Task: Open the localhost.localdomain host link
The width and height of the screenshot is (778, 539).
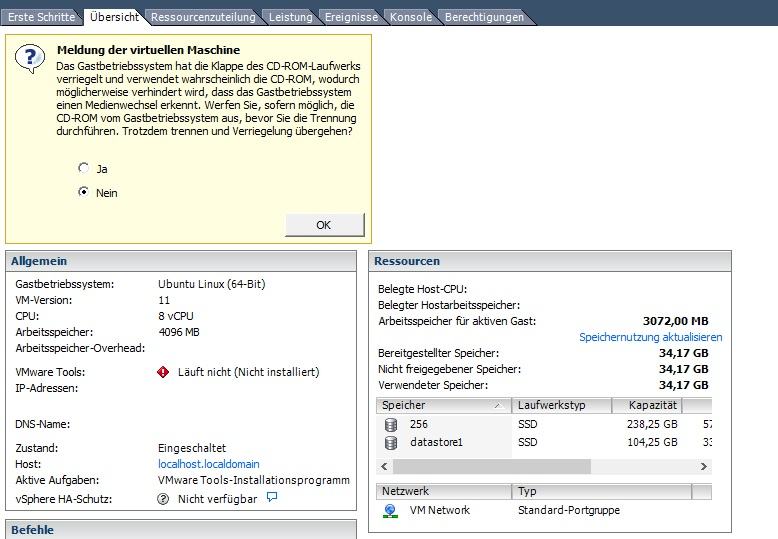Action: click(208, 464)
